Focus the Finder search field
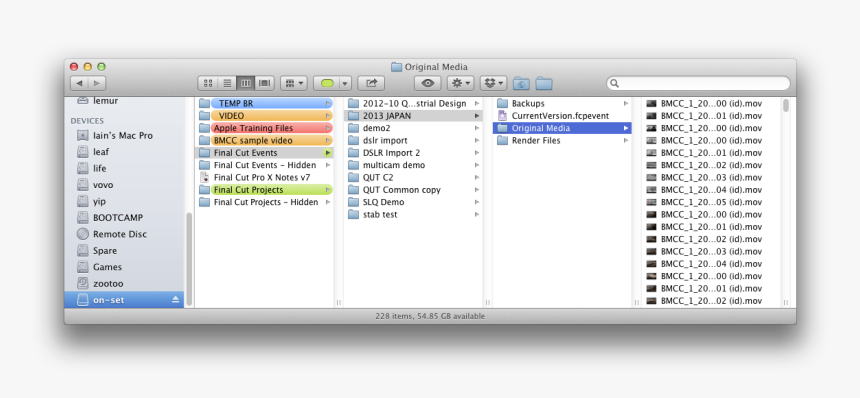Screen dimensions: 860x398 698,83
